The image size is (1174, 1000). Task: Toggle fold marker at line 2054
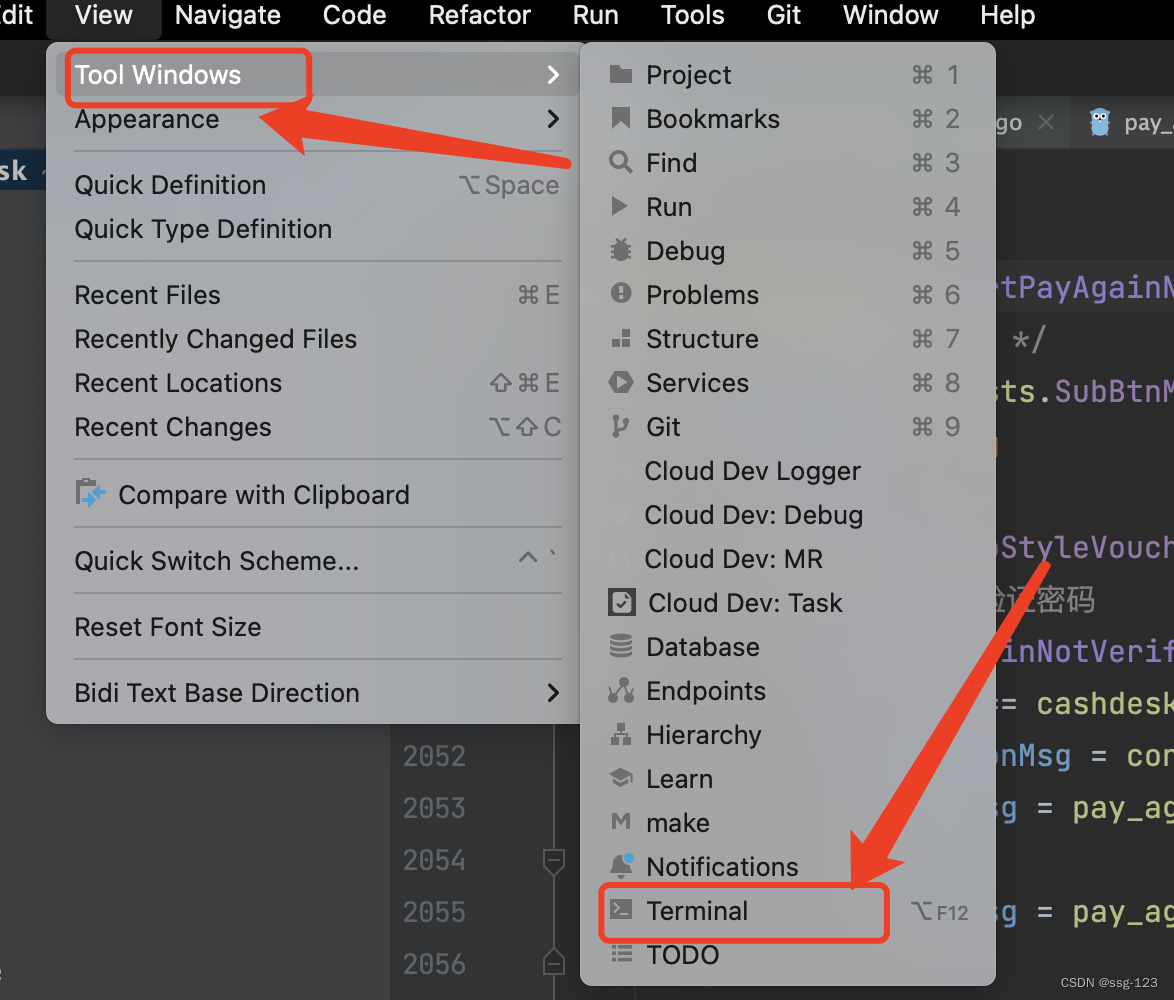553,860
